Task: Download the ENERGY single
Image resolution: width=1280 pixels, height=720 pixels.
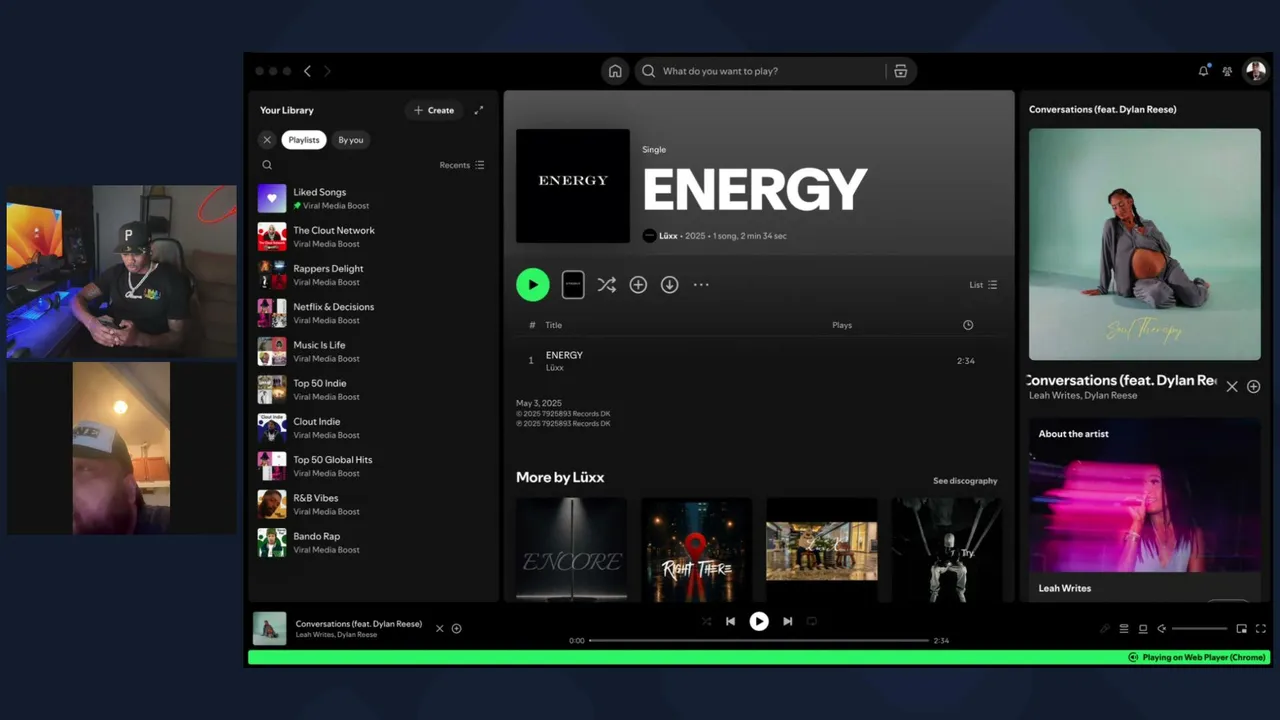Action: point(670,285)
